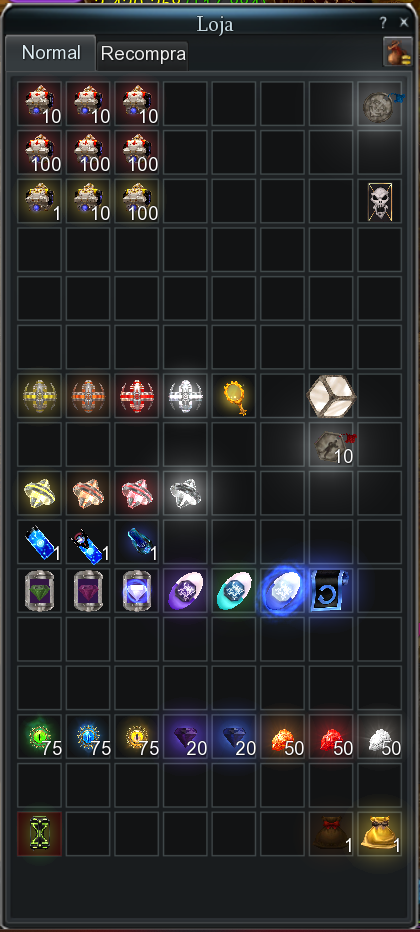Click the green hourglass item on red background

[39, 835]
